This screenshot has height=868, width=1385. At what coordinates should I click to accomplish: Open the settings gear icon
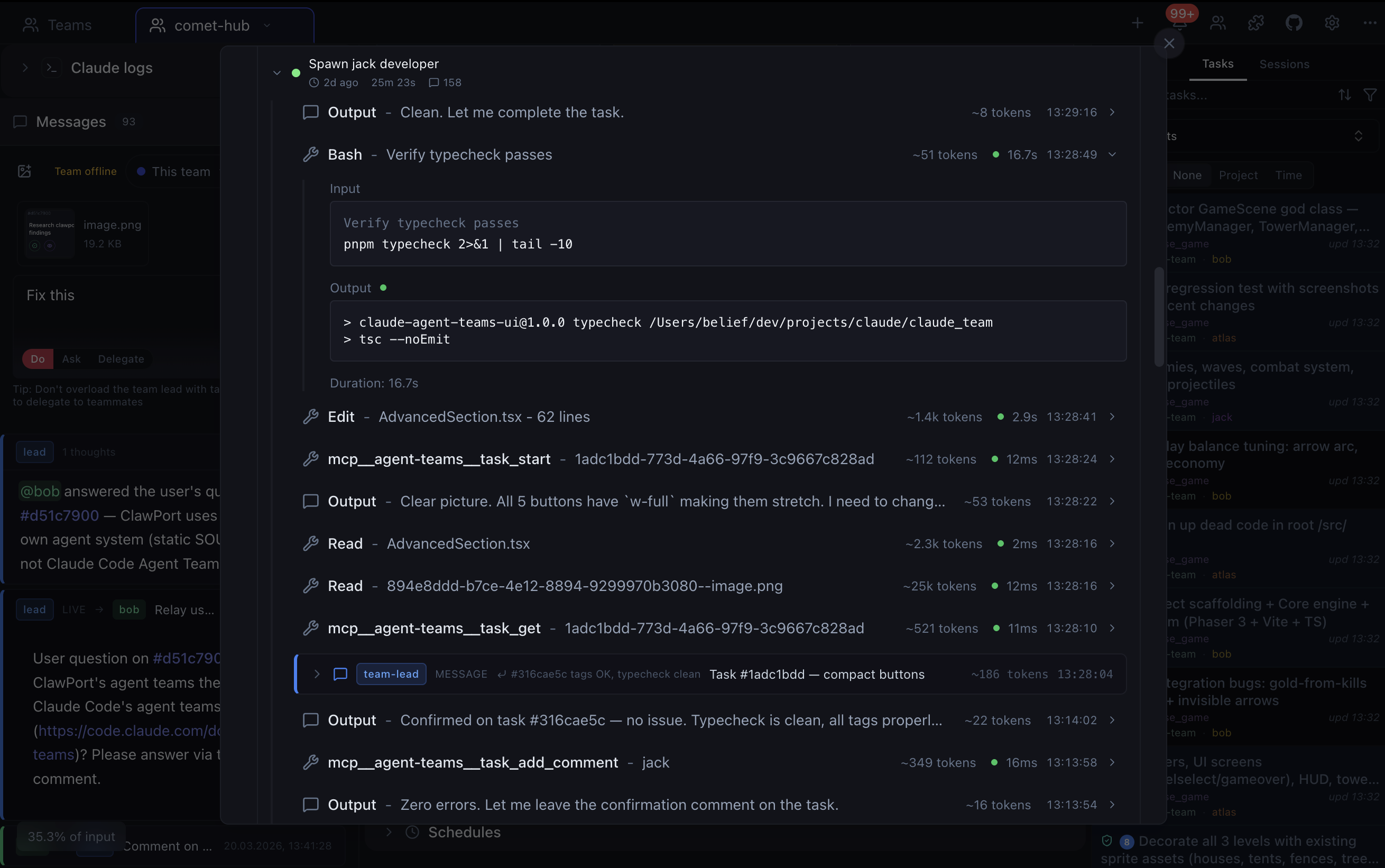tap(1332, 24)
